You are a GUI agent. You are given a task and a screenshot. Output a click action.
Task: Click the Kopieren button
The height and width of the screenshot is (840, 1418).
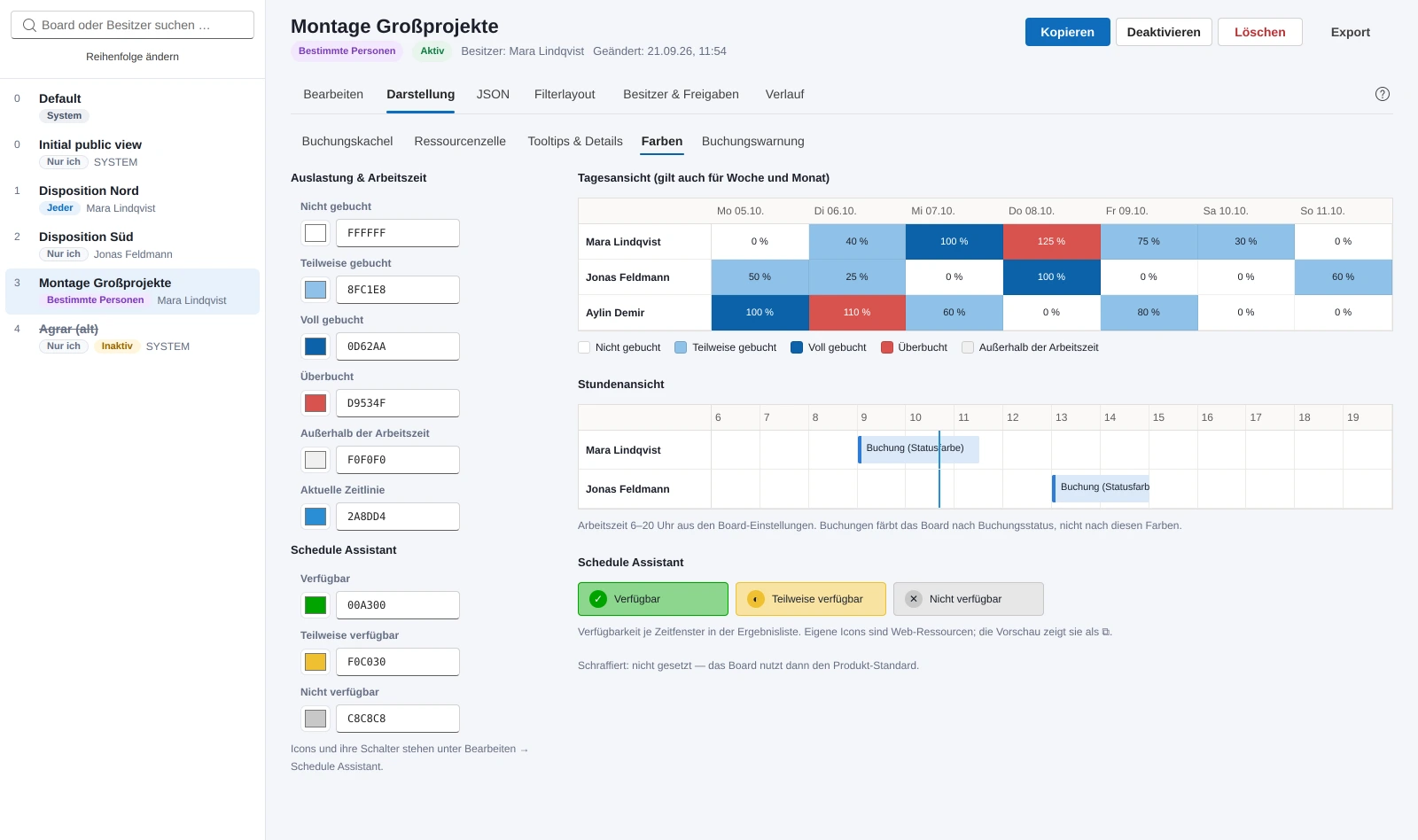point(1068,32)
